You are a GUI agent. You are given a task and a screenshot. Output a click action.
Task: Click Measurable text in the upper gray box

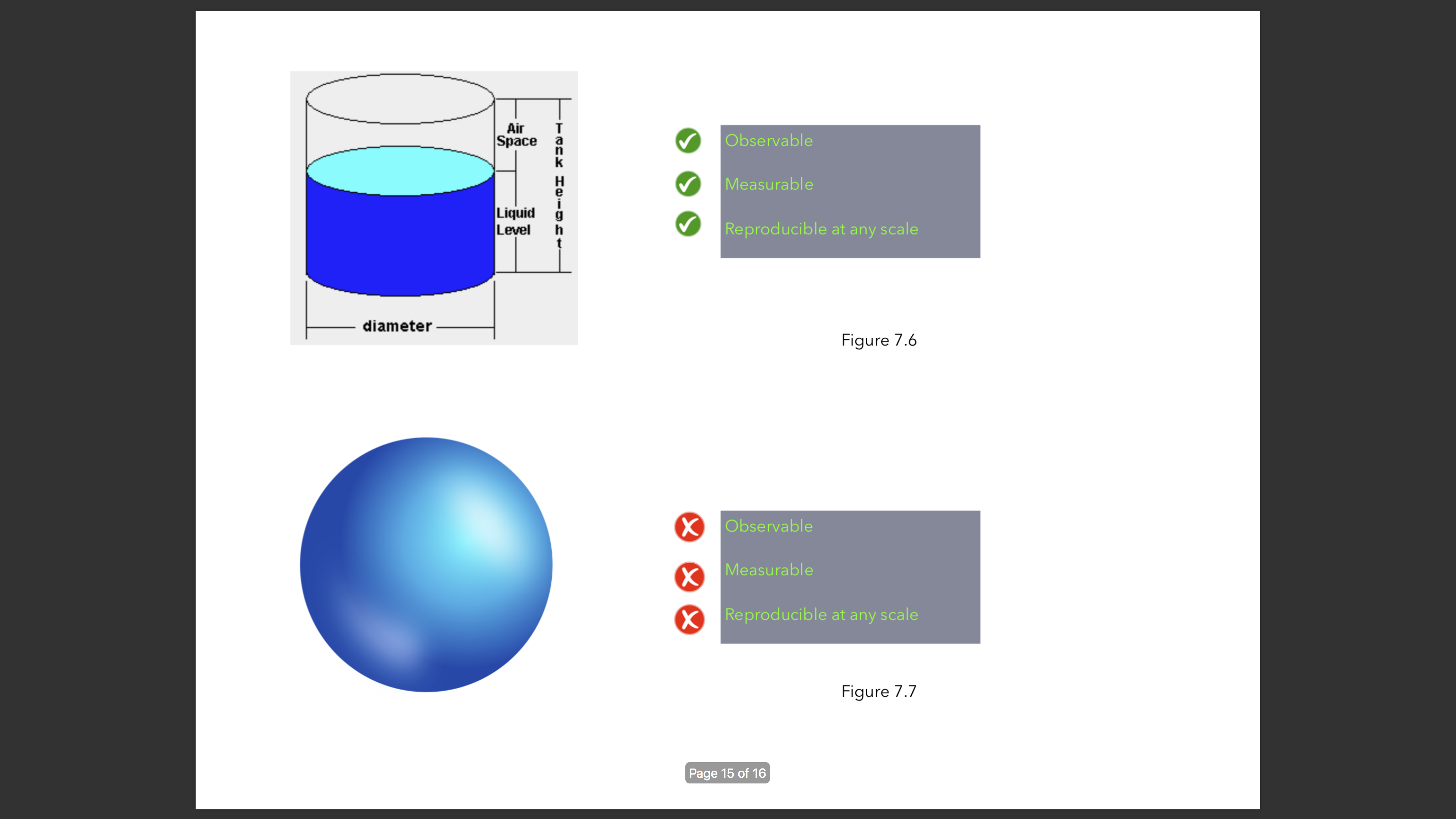point(769,184)
